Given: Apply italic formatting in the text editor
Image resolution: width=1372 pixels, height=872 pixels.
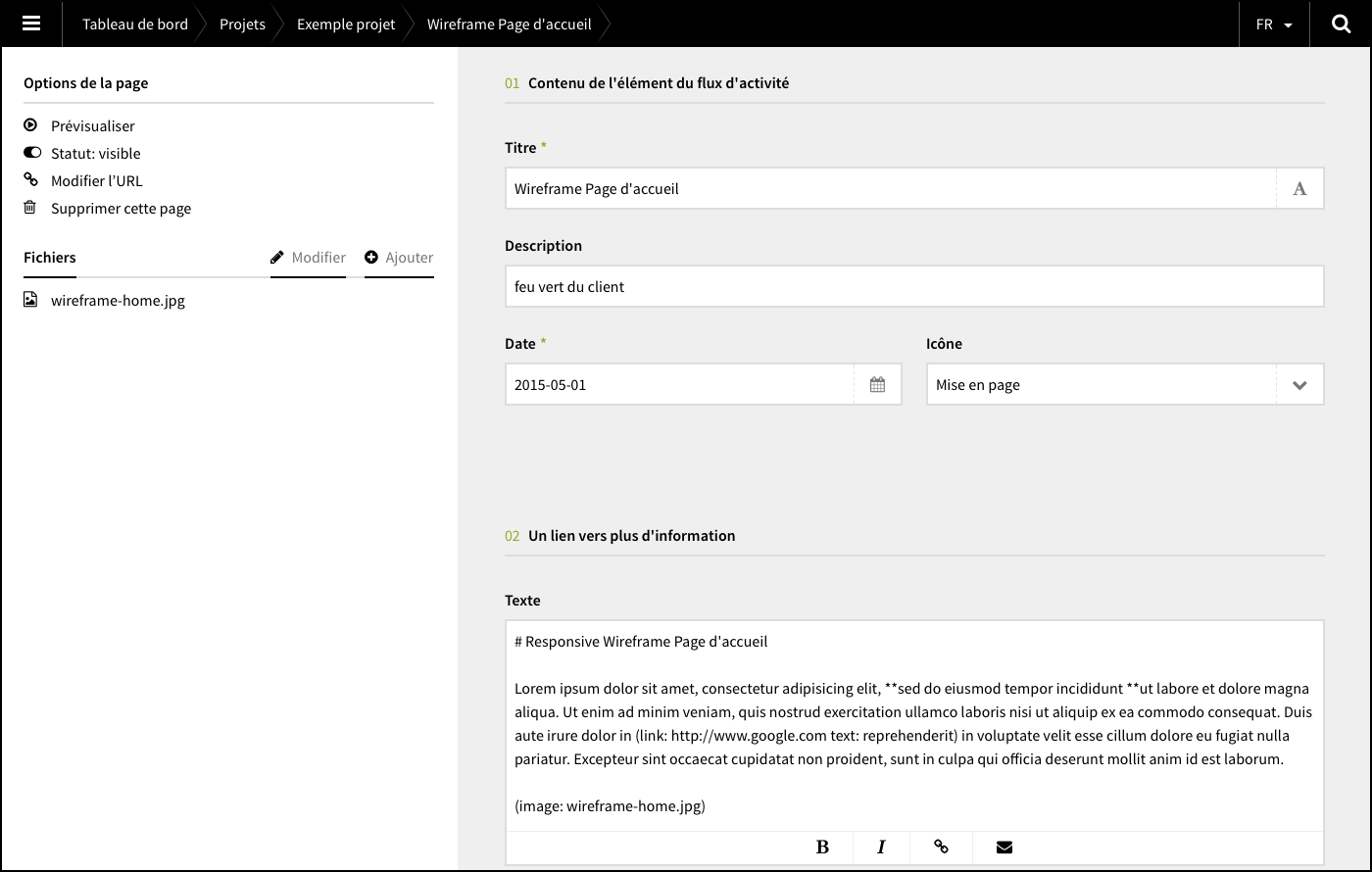Looking at the screenshot, I should coord(881,848).
